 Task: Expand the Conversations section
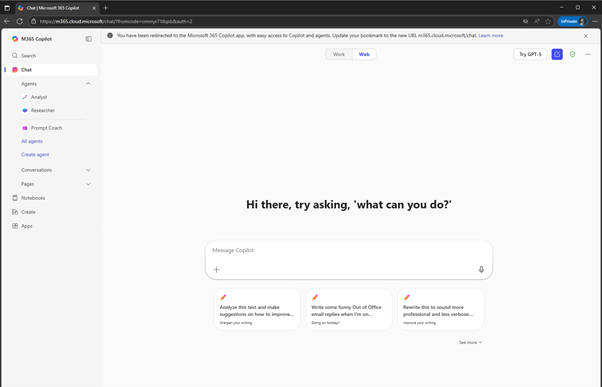point(88,170)
